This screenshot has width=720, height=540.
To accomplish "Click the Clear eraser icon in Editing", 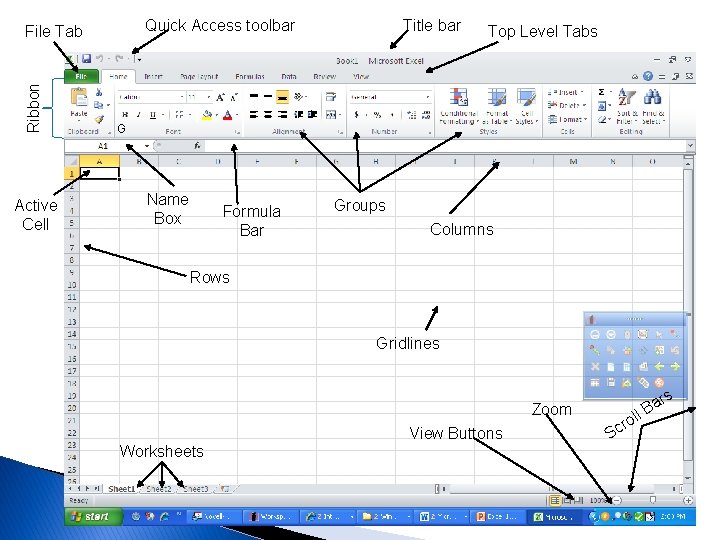I will [602, 120].
